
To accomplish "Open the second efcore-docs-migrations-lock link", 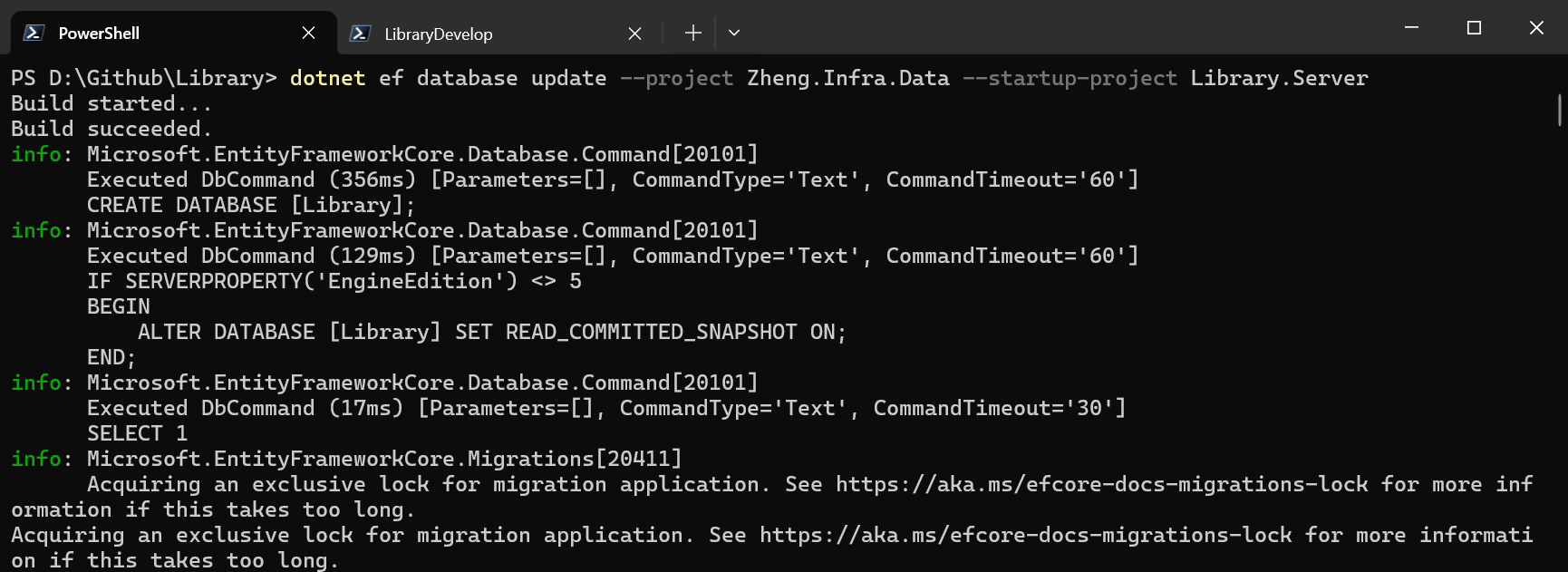I will [x=1025, y=536].
